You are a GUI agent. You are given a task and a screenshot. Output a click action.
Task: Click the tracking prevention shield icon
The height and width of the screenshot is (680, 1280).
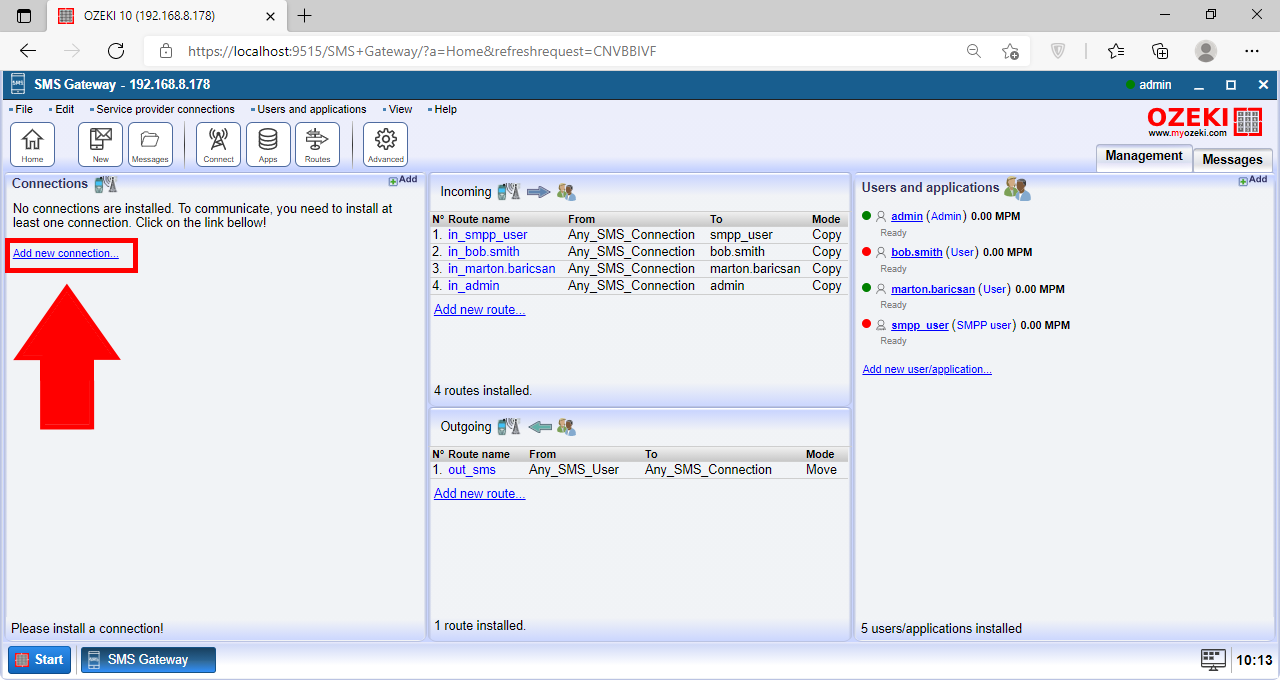tap(1059, 51)
